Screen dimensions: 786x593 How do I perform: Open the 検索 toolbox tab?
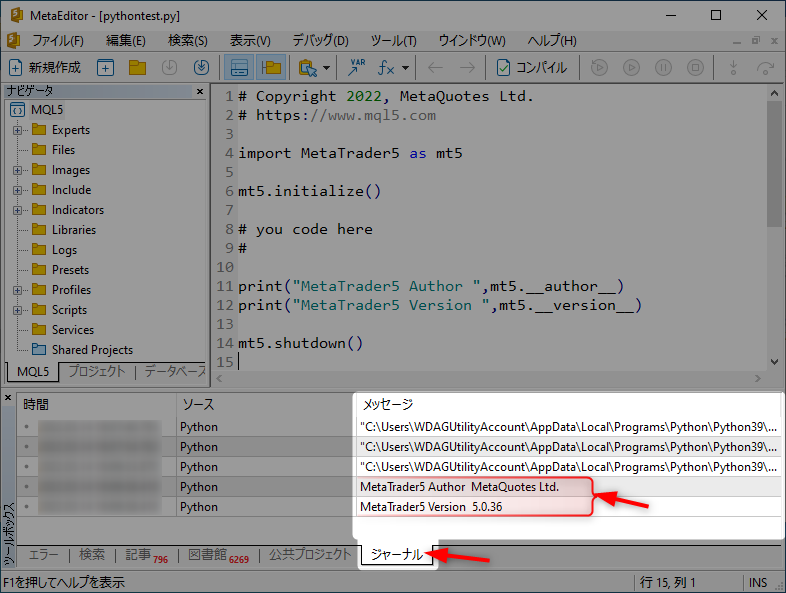(92, 555)
